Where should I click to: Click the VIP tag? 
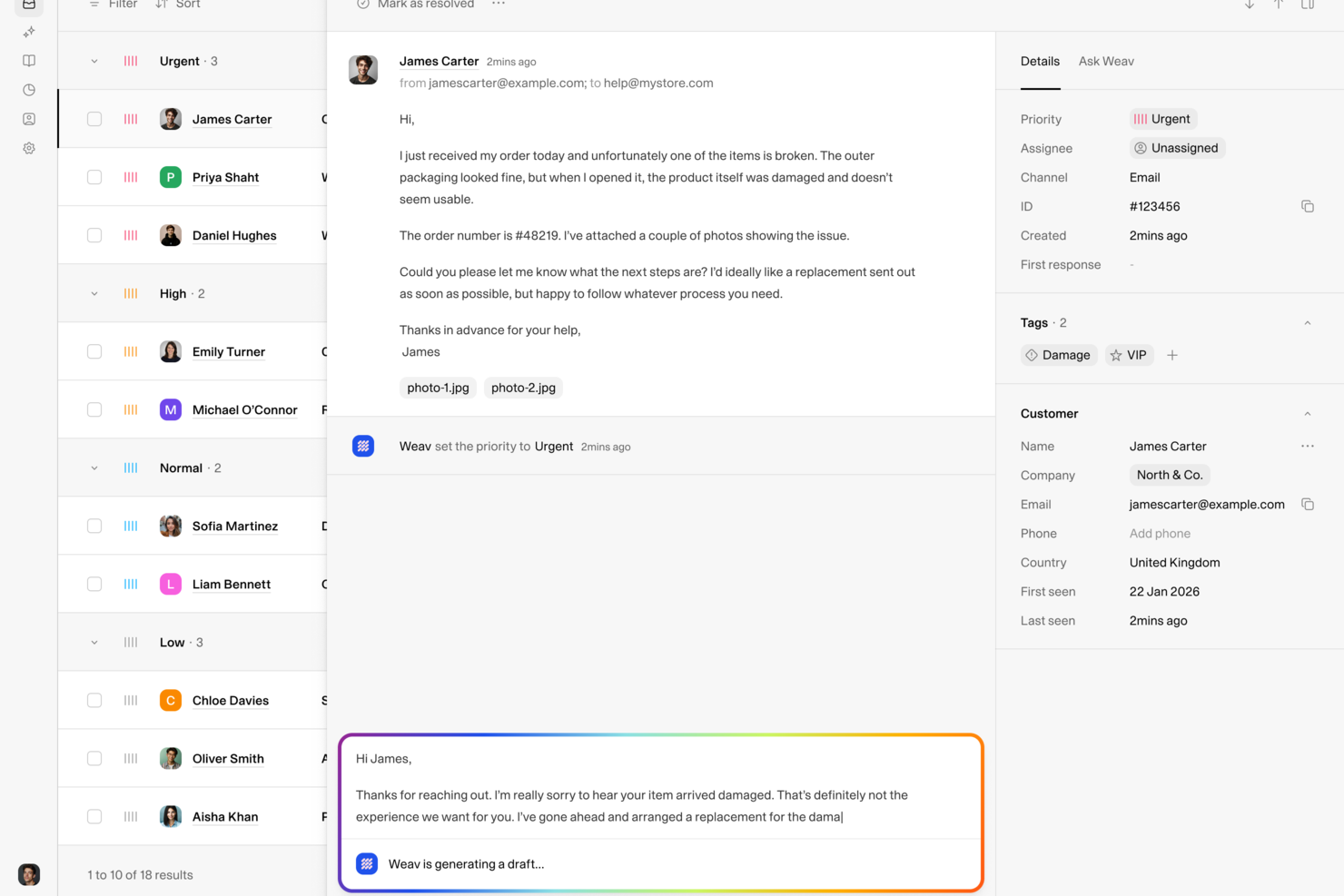[x=1129, y=355]
